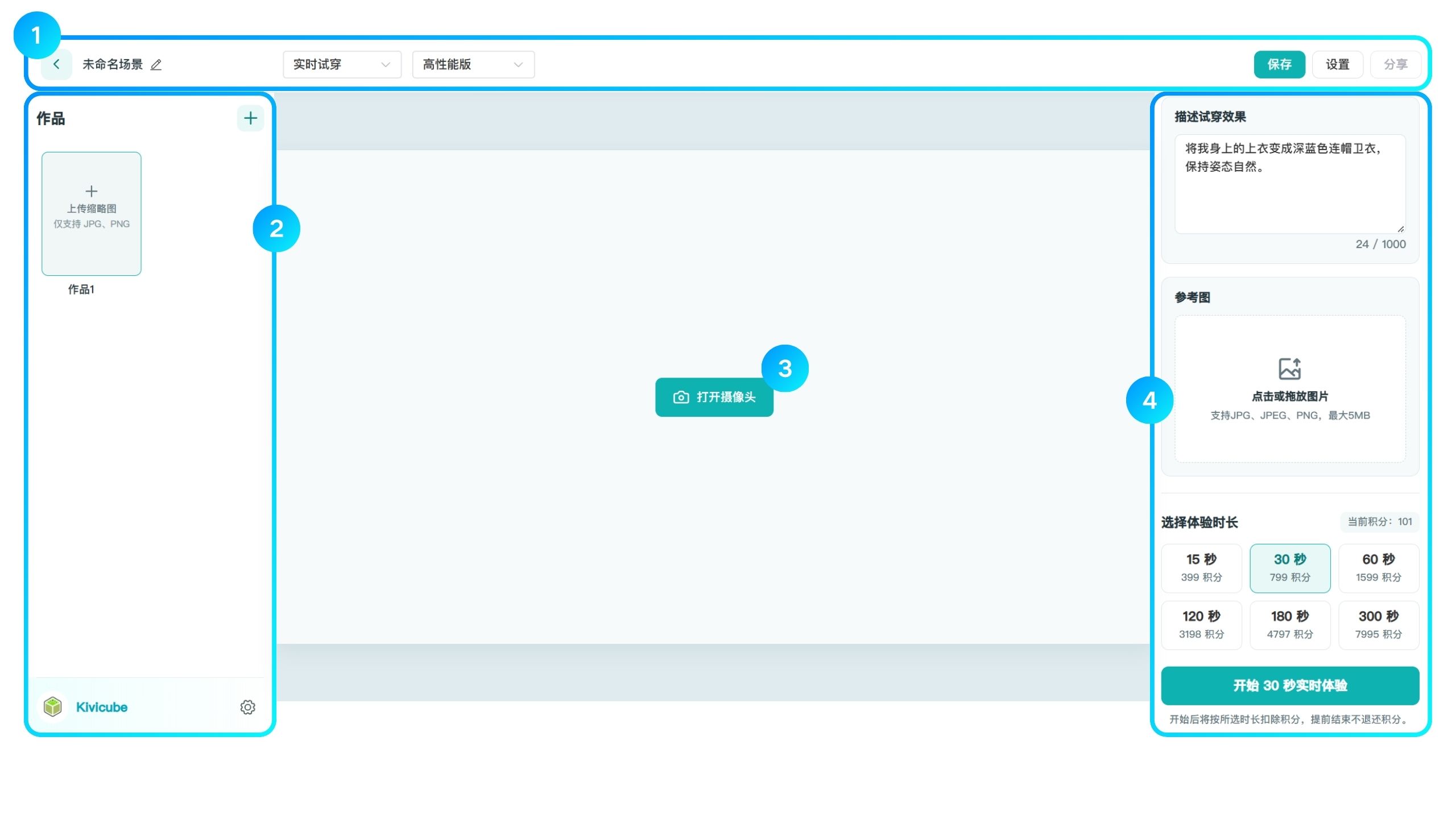Screen dimensions: 1456x819
Task: Click the 分享 button
Action: coord(1395,64)
